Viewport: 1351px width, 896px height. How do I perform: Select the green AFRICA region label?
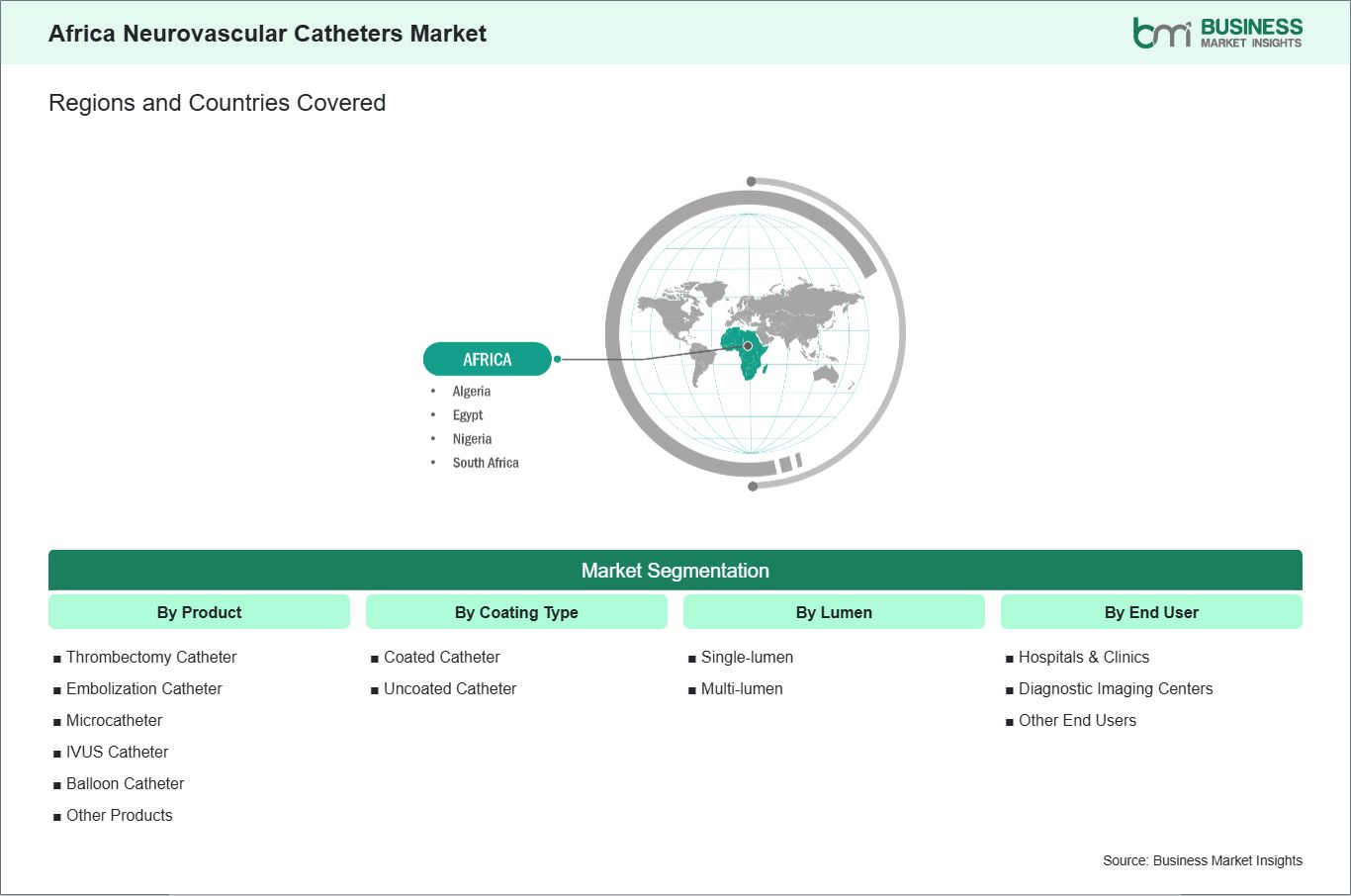coord(487,359)
